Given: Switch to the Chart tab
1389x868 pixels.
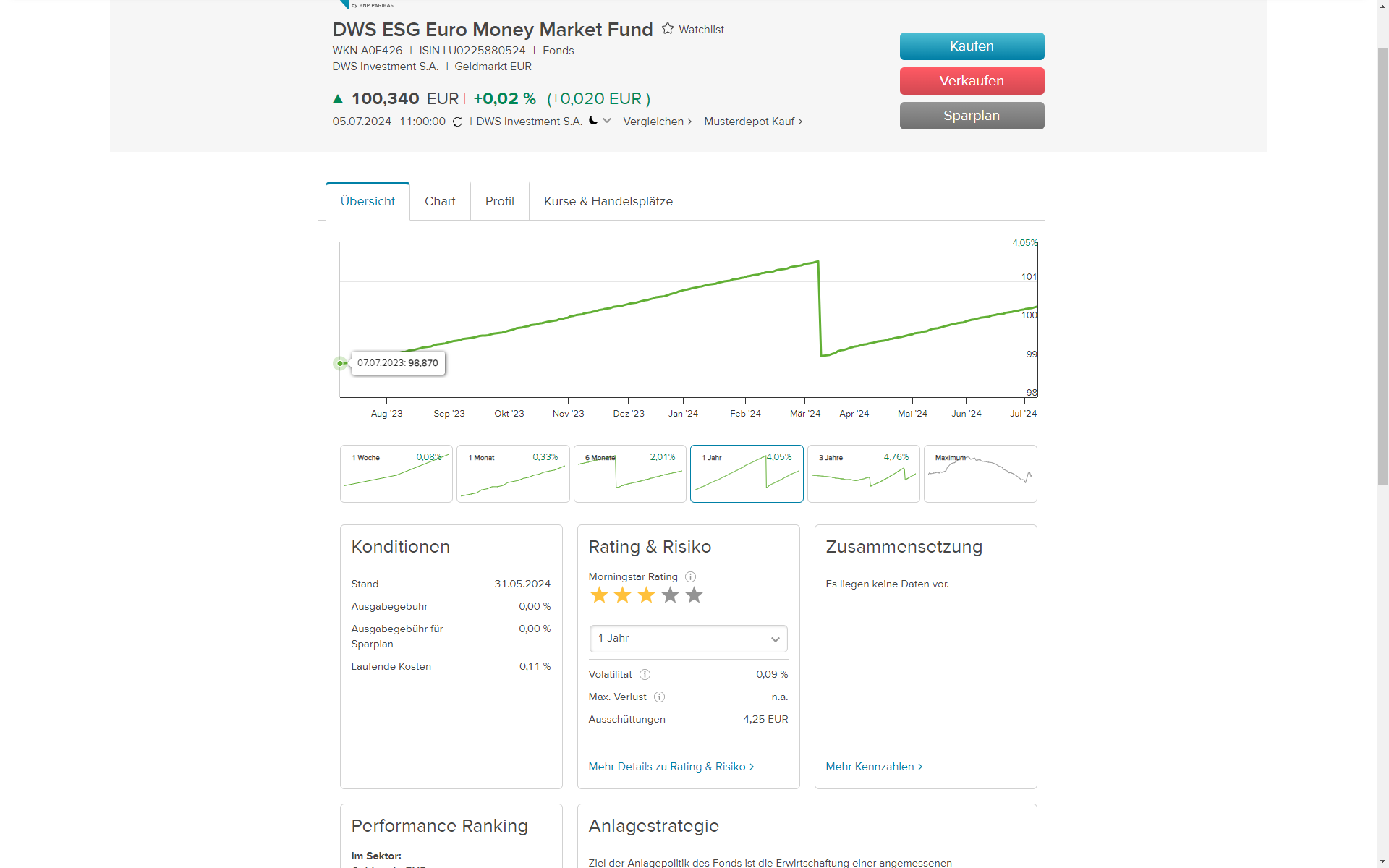Looking at the screenshot, I should [x=440, y=201].
